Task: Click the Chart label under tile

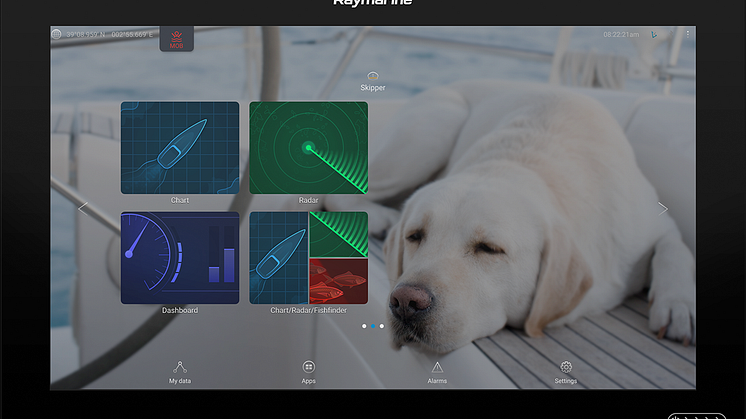Action: tap(180, 200)
